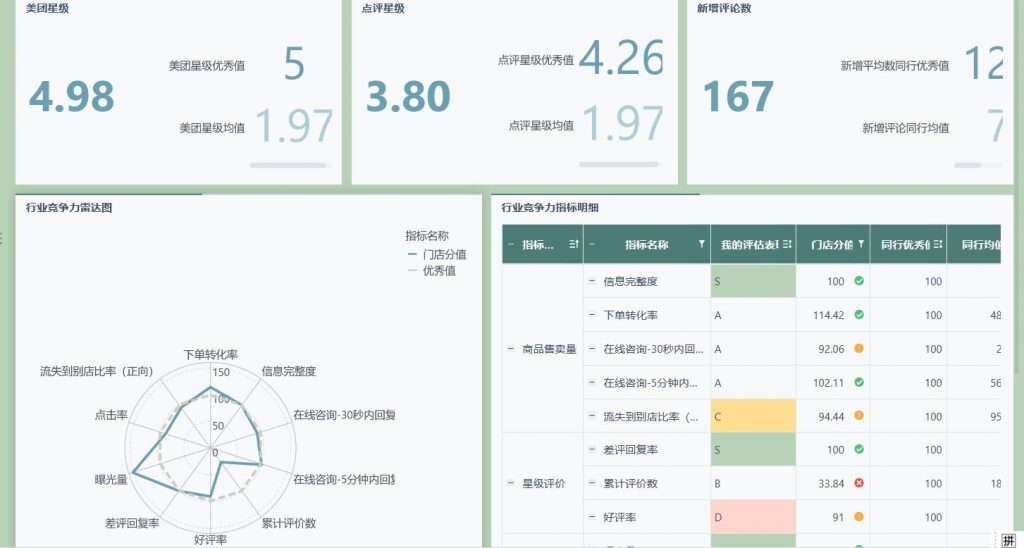Click the 曝光量 radar axis label
The width and height of the screenshot is (1024, 548).
pos(111,479)
